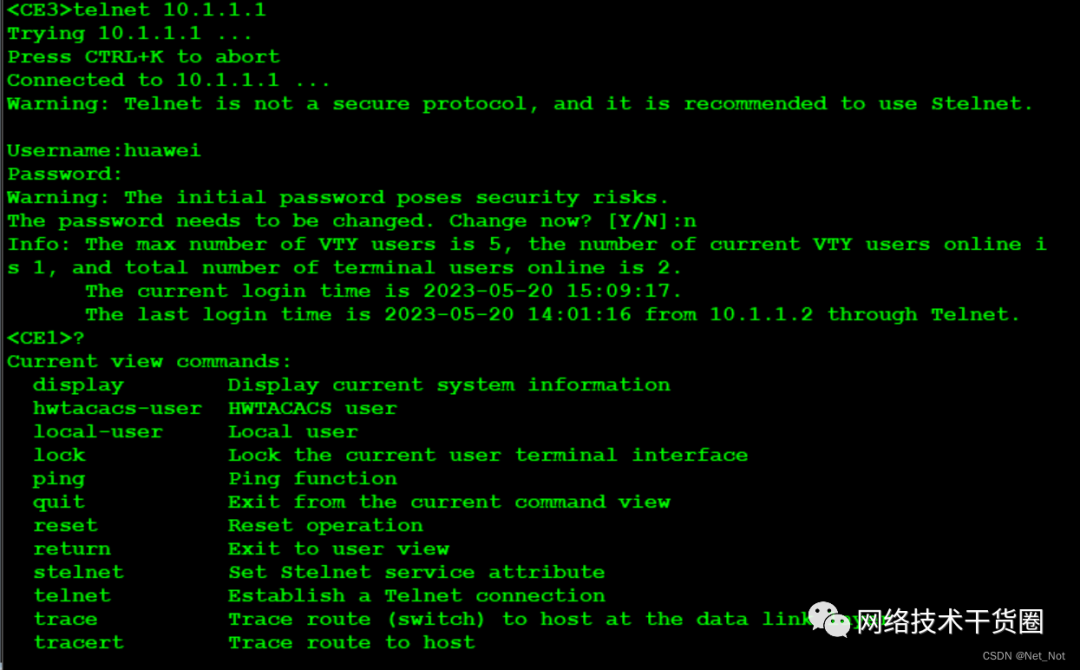Image resolution: width=1080 pixels, height=670 pixels.
Task: Click the 10.1.1.2 address in last login line
Action: [x=761, y=315]
